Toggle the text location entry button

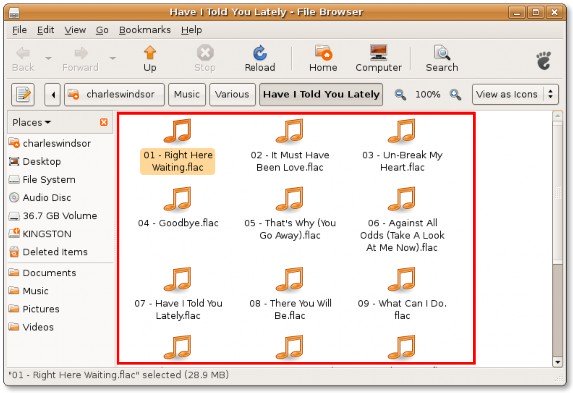[x=23, y=95]
